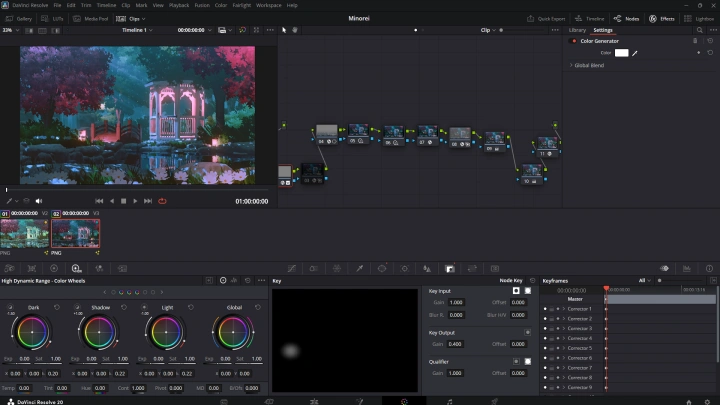Open the Blur/Sharpen palette icon
Screen dimensions: 720x405
pyautogui.click(x=427, y=269)
